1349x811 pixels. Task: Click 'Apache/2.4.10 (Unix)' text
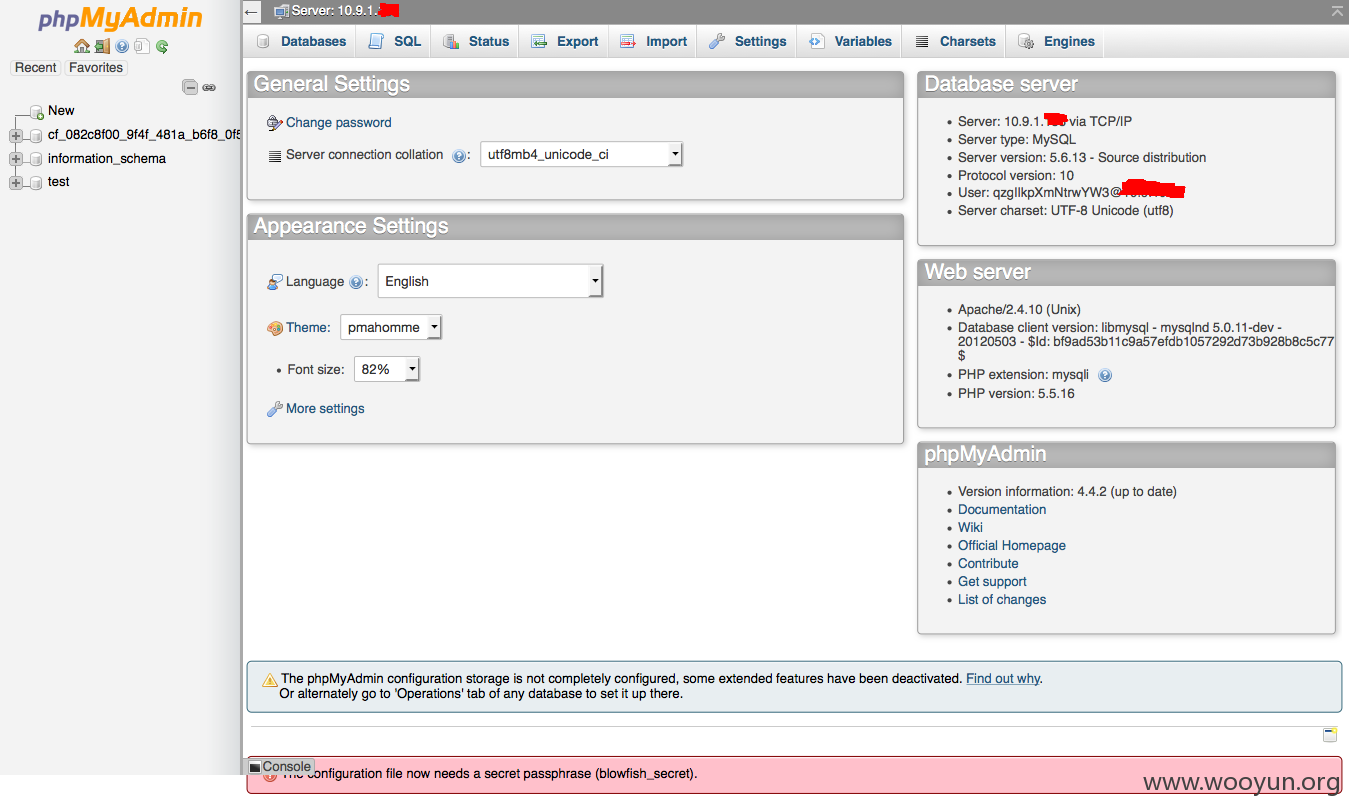[x=1019, y=310]
